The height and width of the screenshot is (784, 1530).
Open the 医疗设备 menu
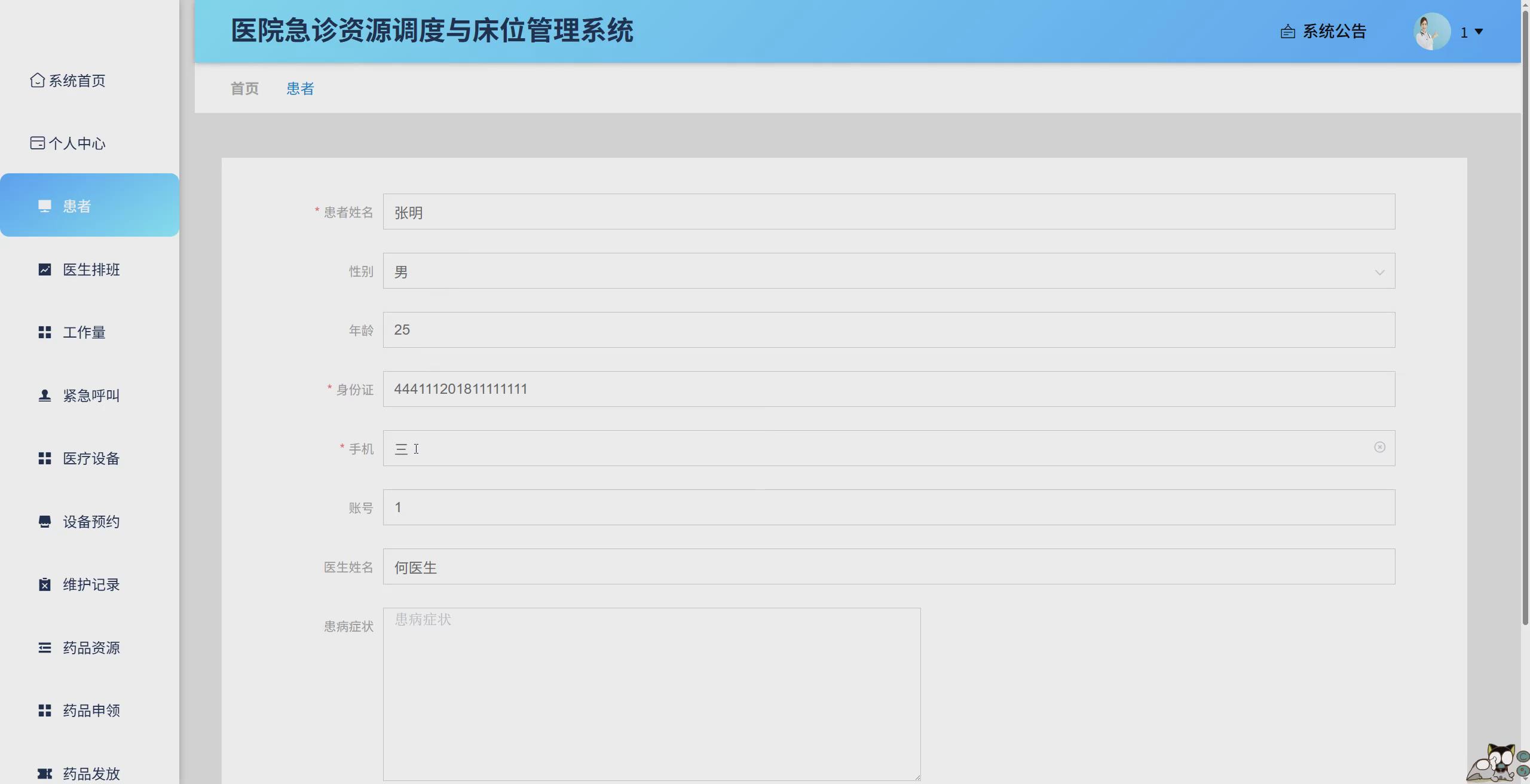pos(90,458)
